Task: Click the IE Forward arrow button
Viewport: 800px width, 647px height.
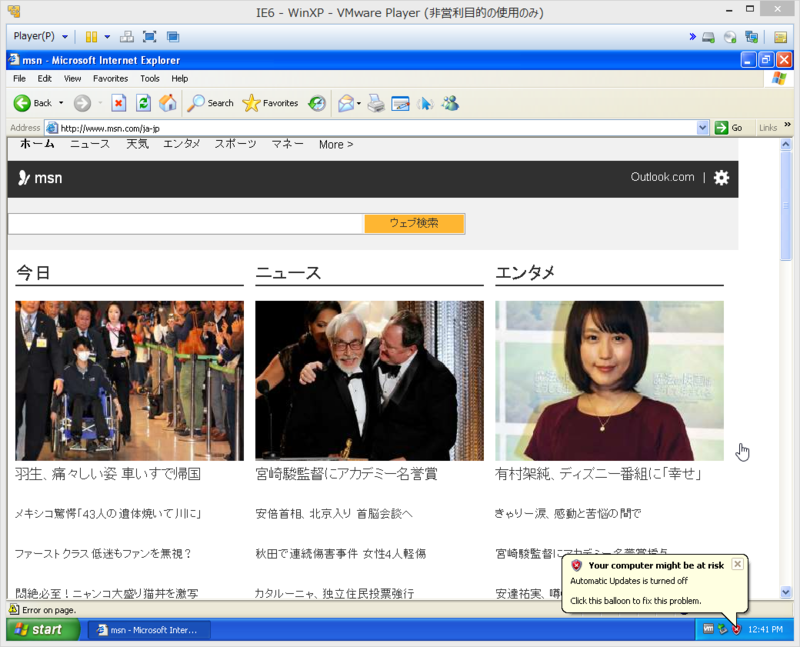Action: [82, 103]
